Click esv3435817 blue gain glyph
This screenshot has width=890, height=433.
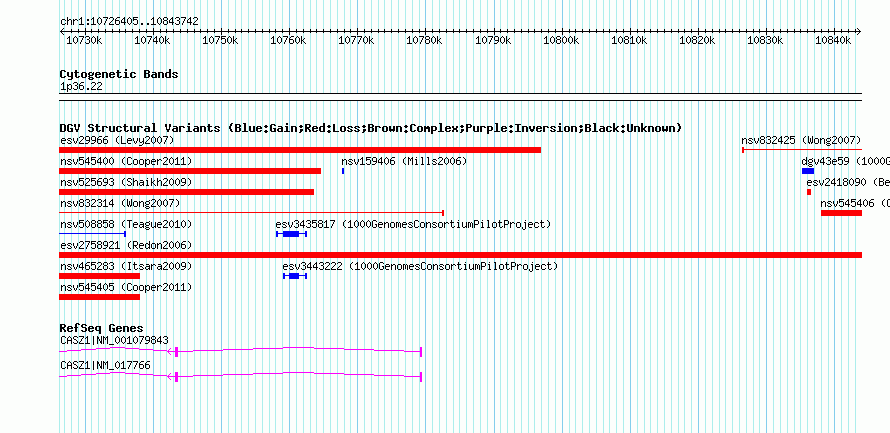291,234
